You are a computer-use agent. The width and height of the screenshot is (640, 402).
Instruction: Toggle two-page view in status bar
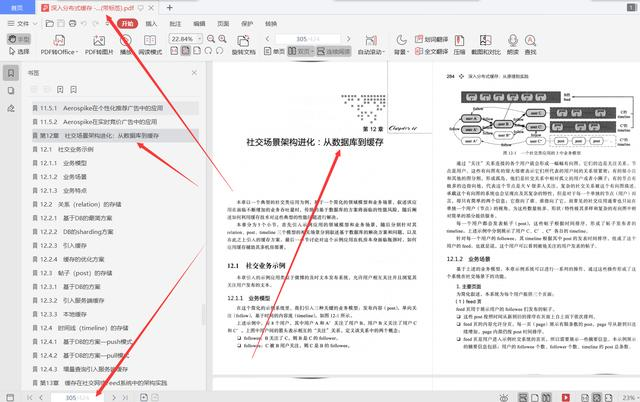[x=546, y=398]
